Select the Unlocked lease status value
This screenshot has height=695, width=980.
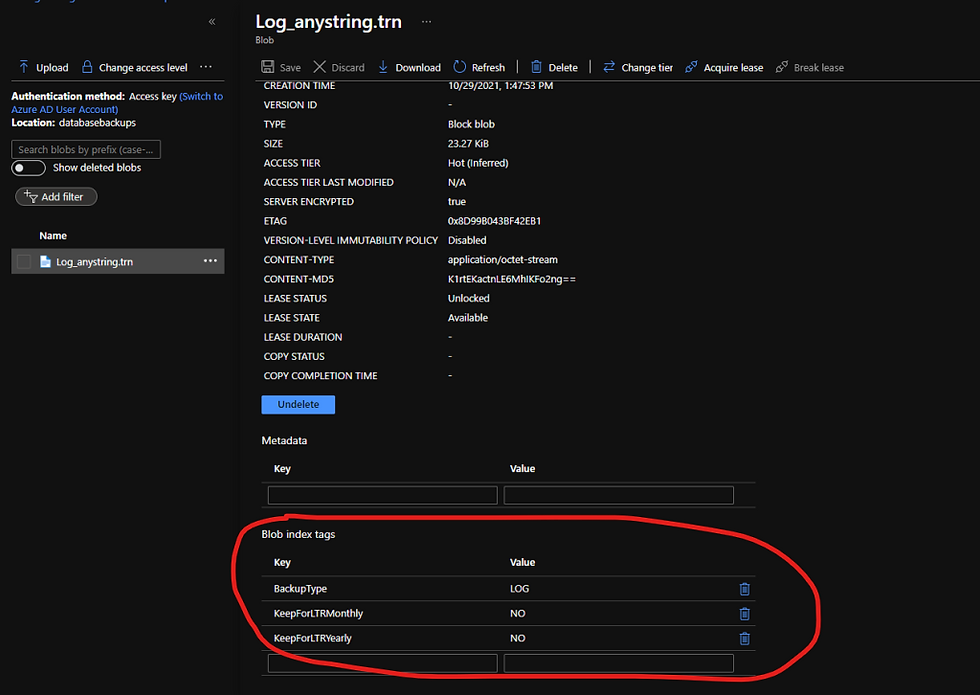coord(469,299)
